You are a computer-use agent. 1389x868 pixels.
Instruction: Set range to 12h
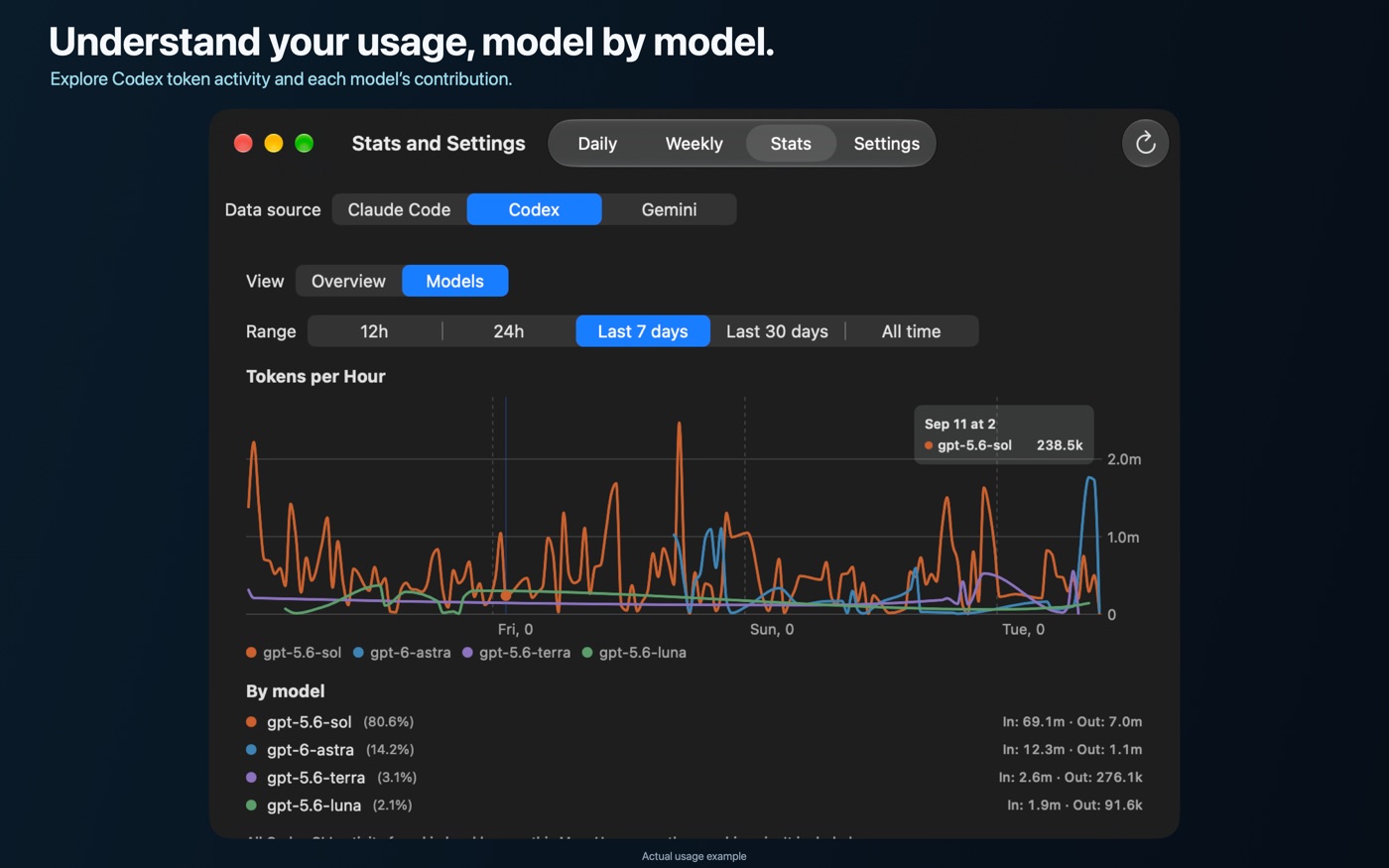(x=374, y=331)
